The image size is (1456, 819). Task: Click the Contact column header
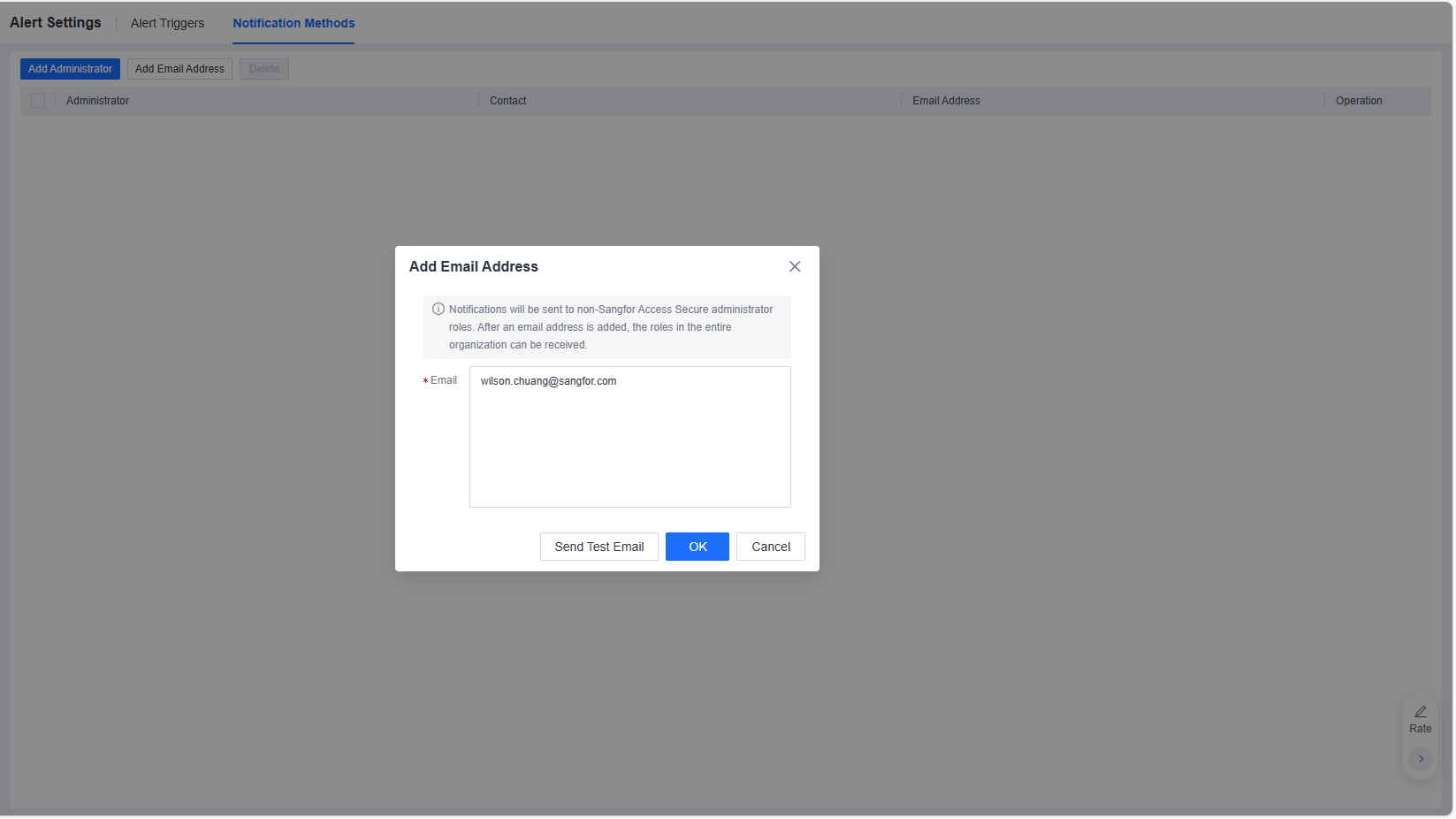click(x=508, y=101)
